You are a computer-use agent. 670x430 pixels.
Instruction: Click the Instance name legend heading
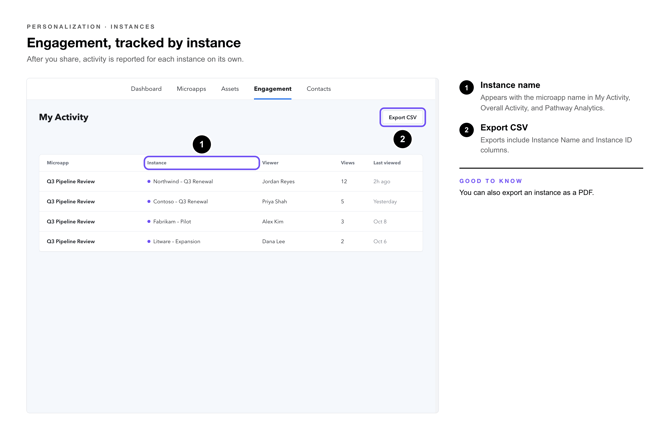click(510, 85)
